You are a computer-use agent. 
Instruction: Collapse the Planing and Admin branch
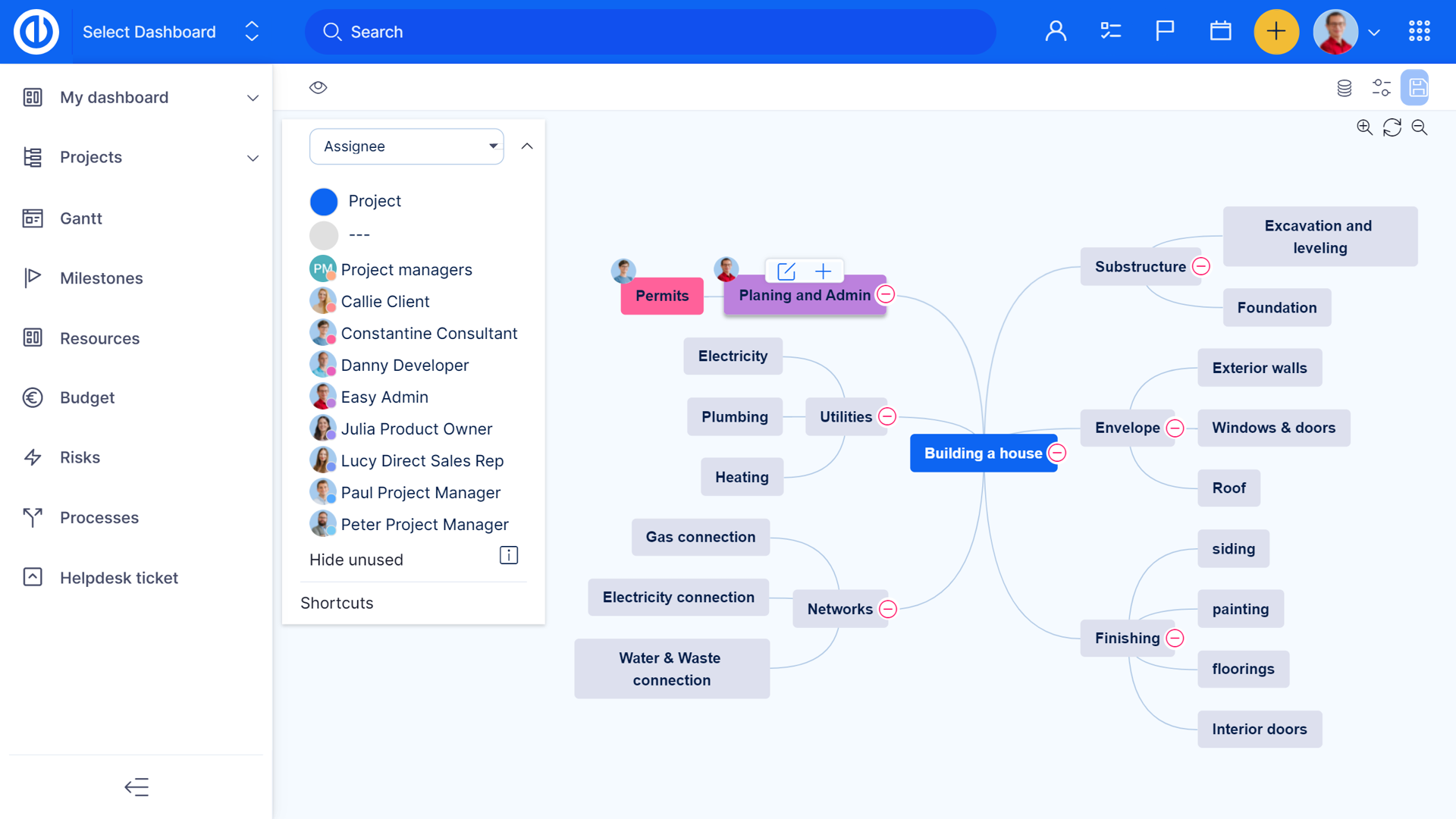(886, 293)
